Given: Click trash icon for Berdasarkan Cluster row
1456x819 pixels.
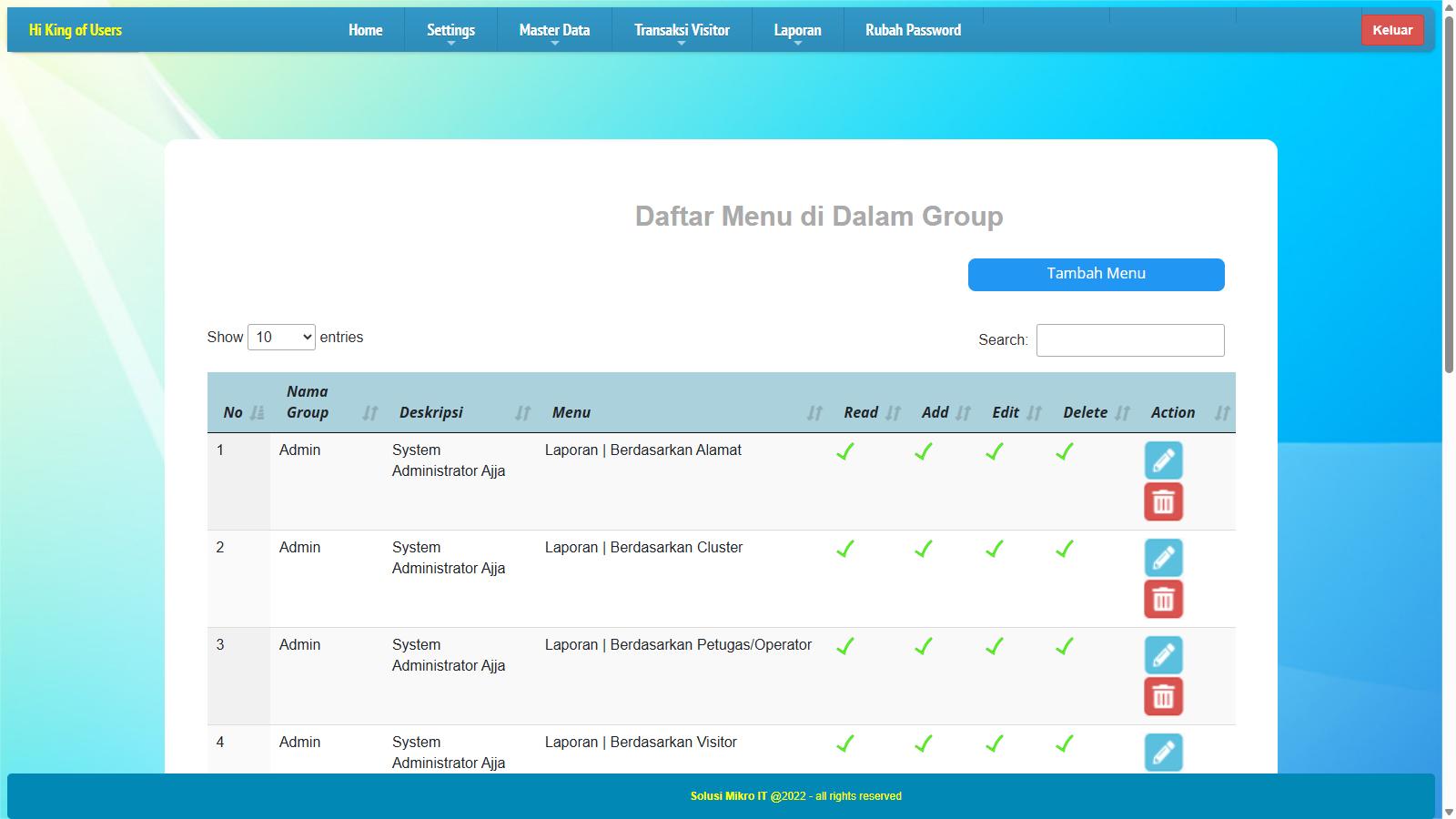Looking at the screenshot, I should [x=1163, y=600].
